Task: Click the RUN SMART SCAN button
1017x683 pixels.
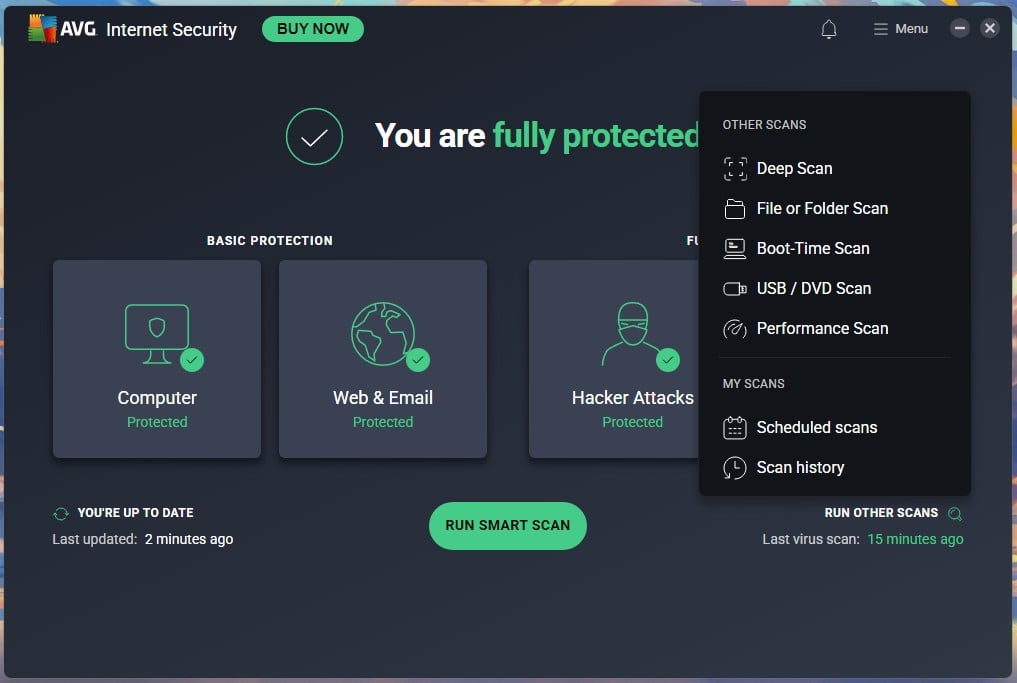Action: (x=508, y=526)
